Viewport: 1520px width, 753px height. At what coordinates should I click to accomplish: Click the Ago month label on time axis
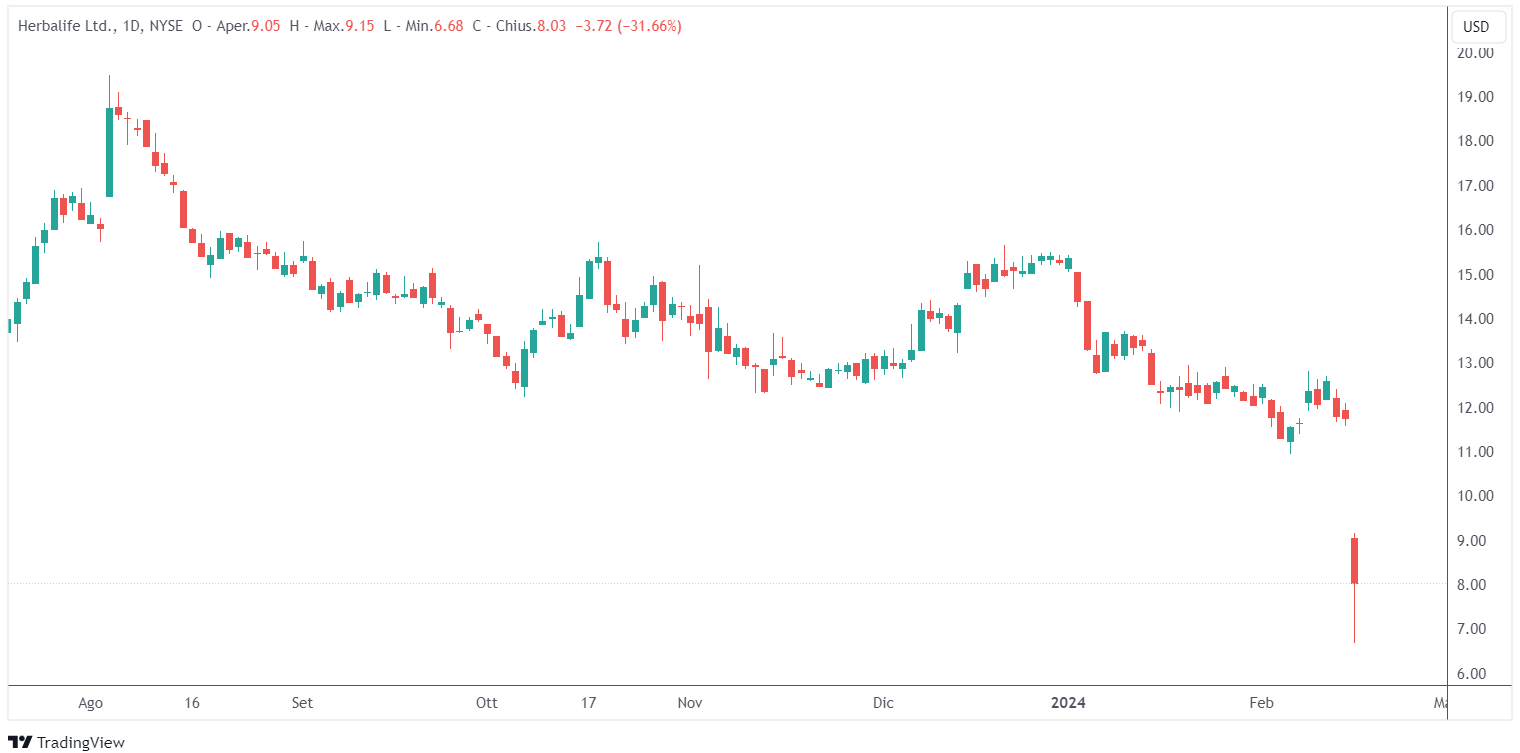click(x=90, y=703)
